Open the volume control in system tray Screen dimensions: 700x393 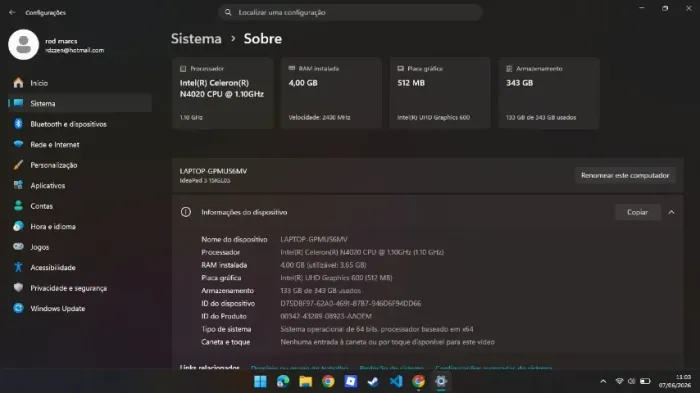631,381
